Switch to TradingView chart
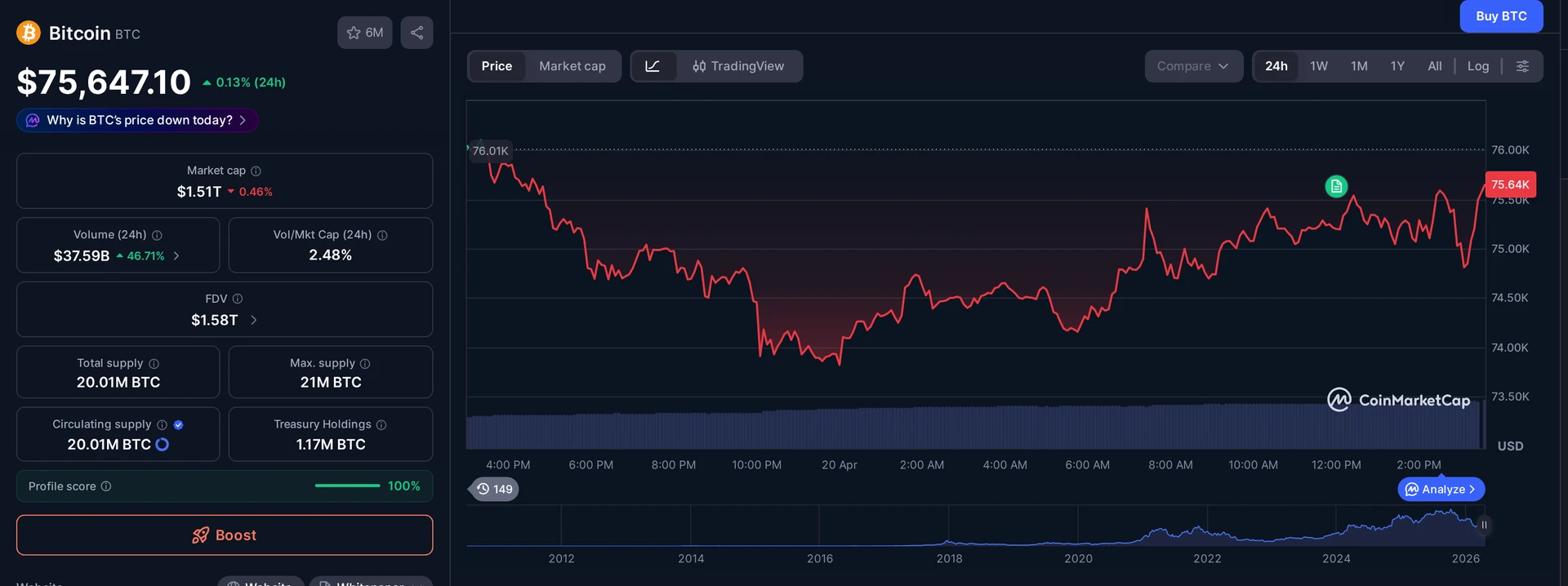This screenshot has width=1568, height=586. coord(739,66)
